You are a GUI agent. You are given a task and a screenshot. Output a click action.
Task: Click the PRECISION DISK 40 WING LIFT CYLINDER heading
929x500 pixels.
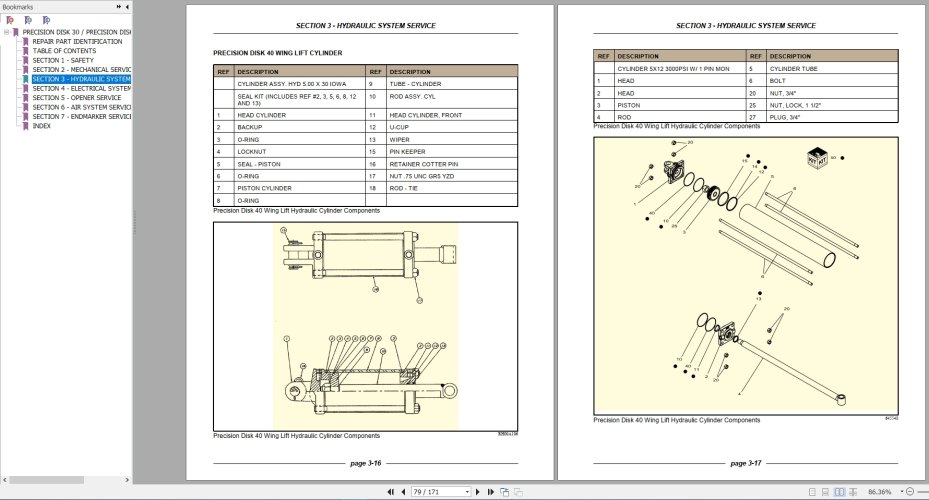point(277,53)
